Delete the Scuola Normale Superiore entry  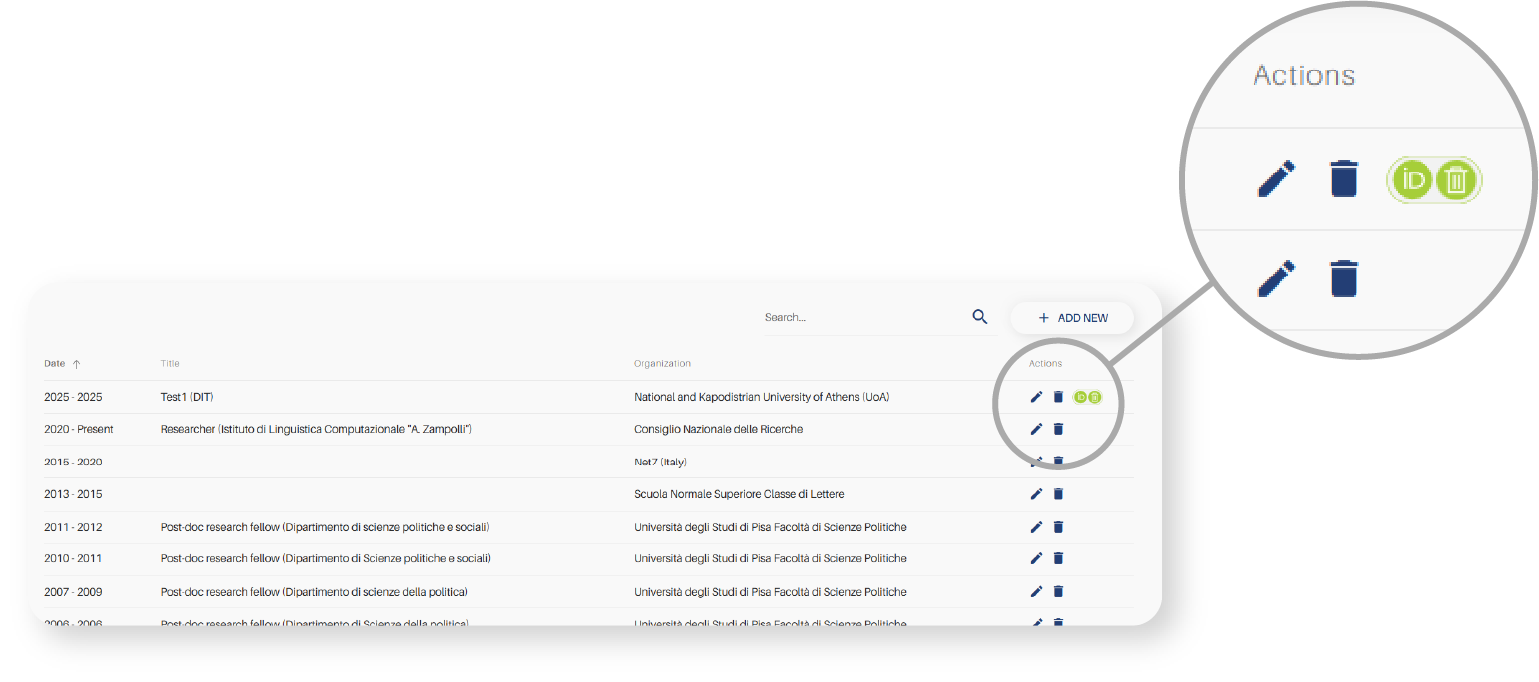(x=1058, y=494)
